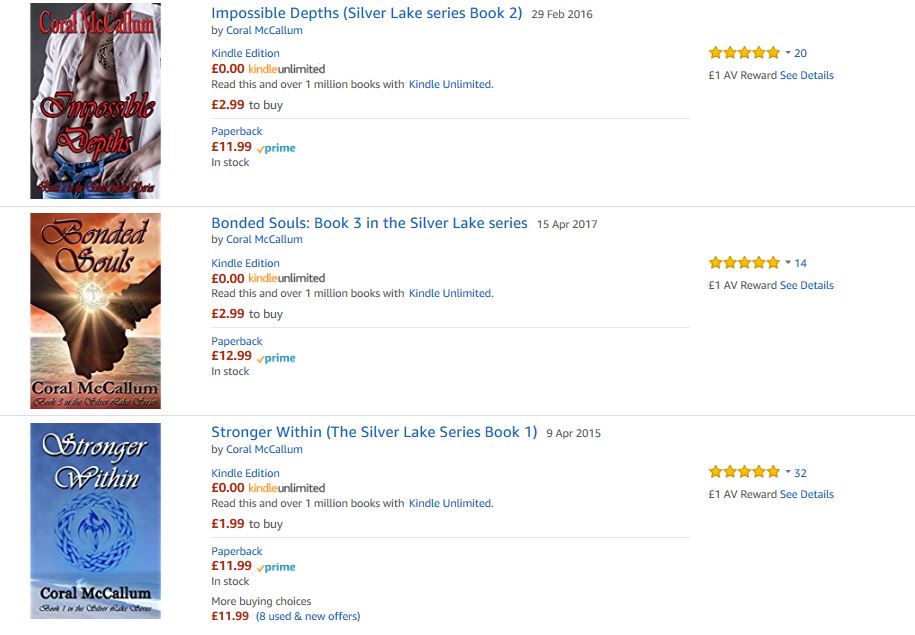Select Paperback format for Bonded Souls

pyautogui.click(x=237, y=341)
